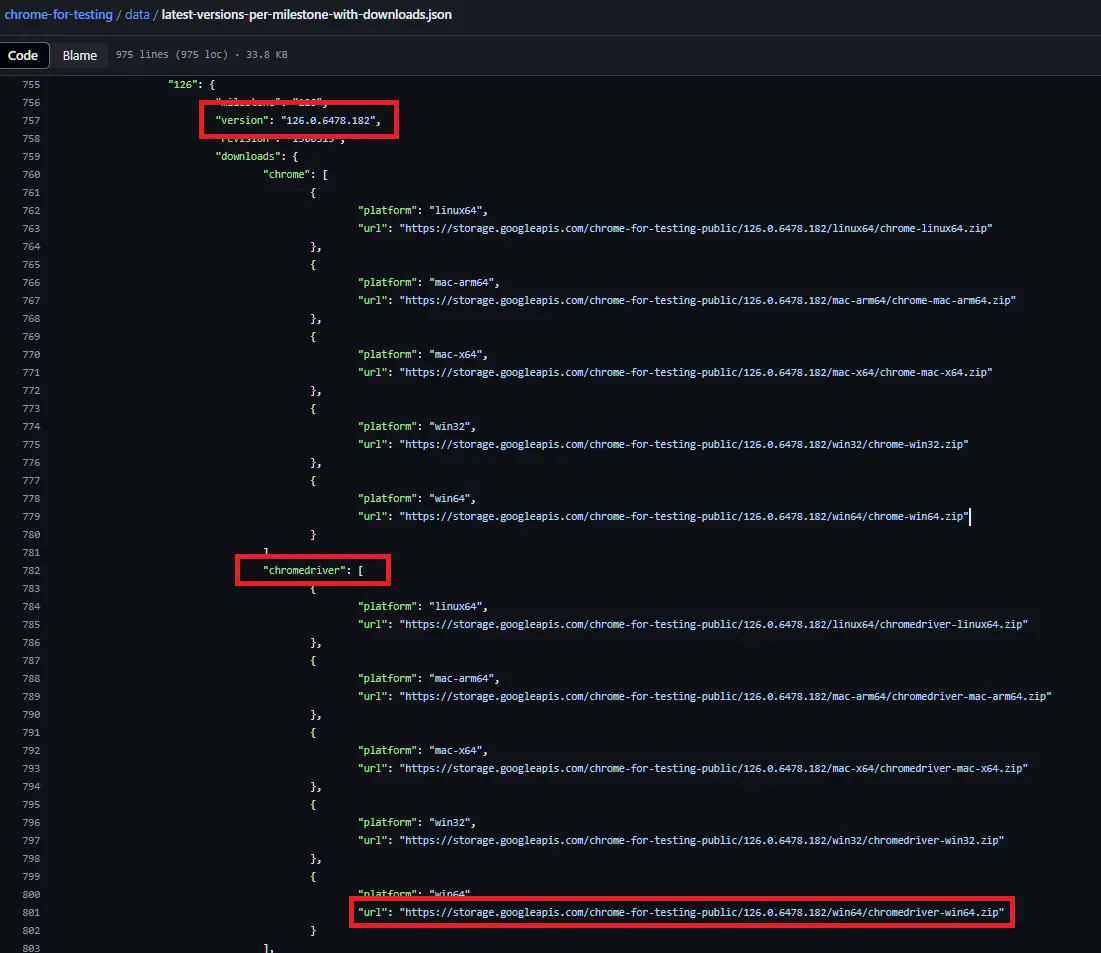Click the "downloads" key on line 759

(247, 156)
